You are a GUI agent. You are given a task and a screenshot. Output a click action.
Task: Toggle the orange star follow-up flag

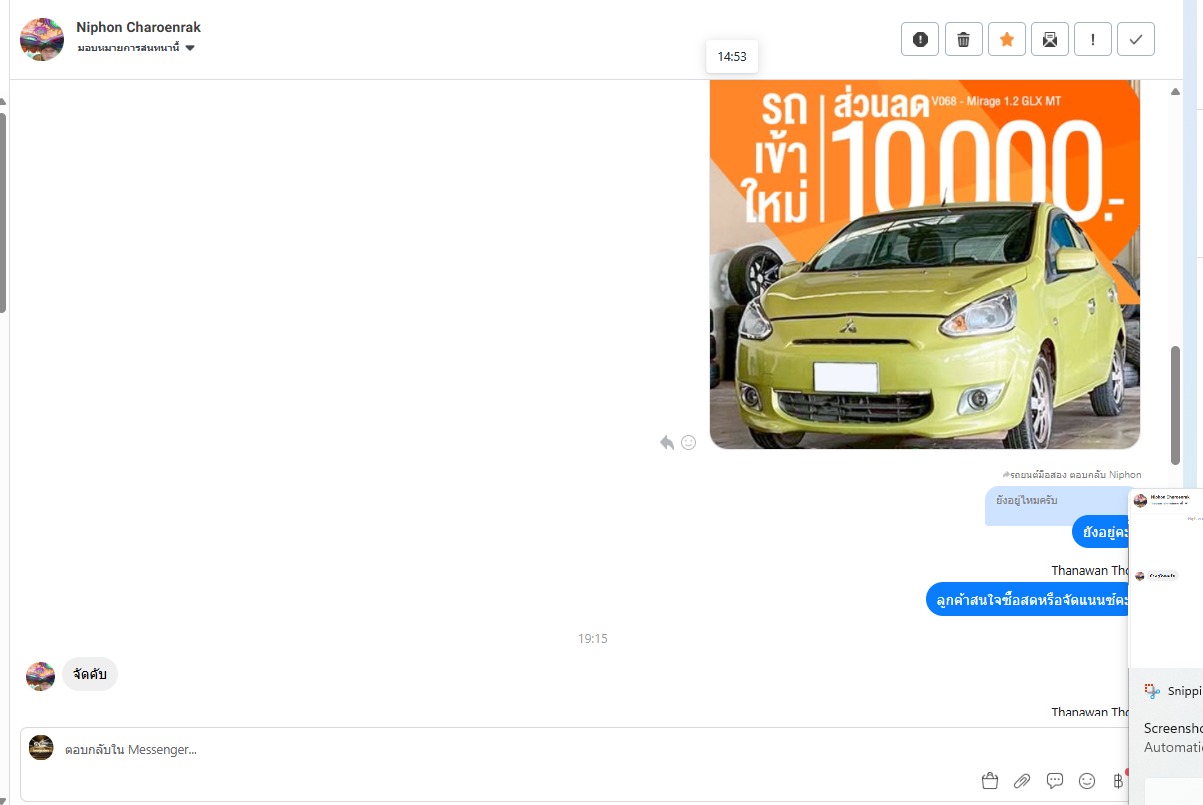coord(1006,39)
